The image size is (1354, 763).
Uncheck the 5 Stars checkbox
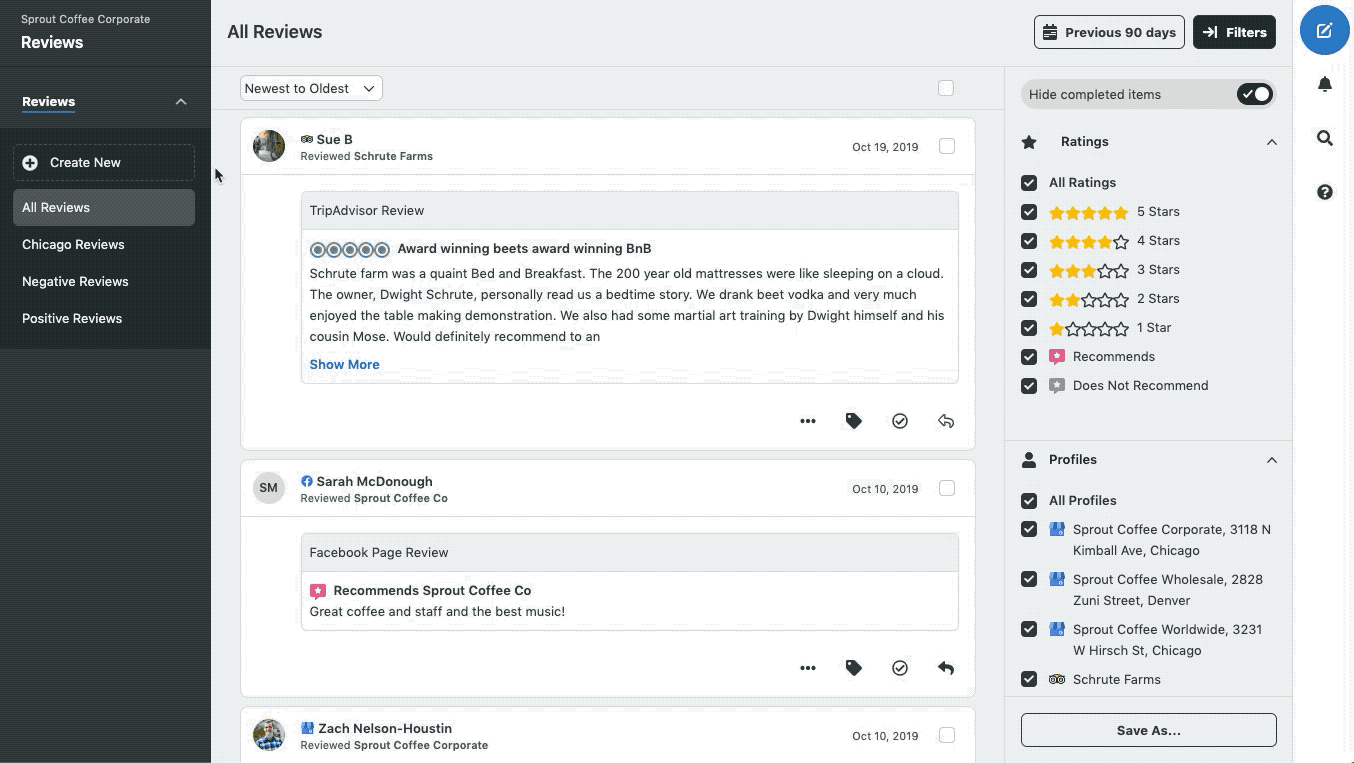1029,212
